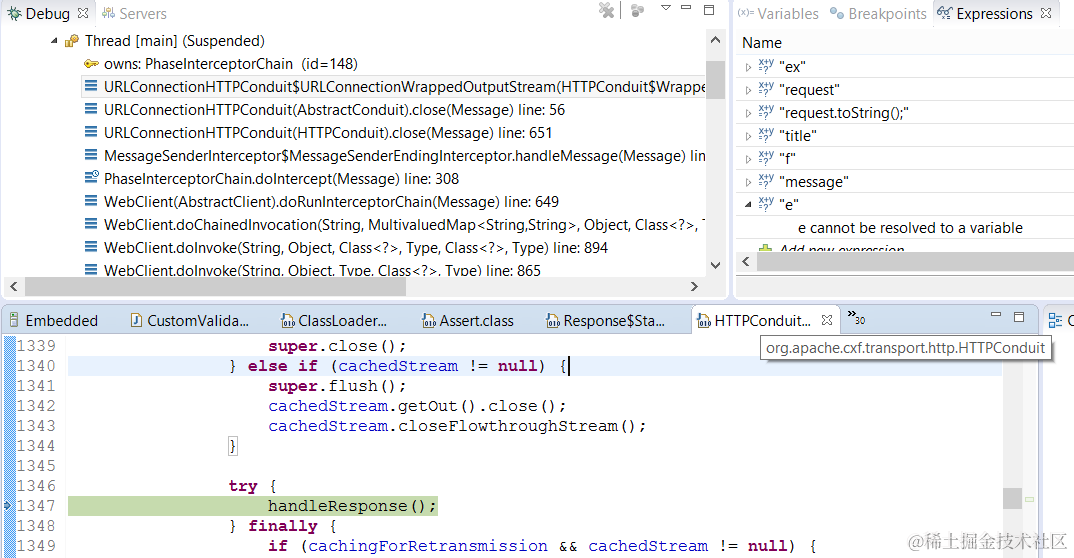
Task: Switch to the Servers tab
Action: pos(134,14)
